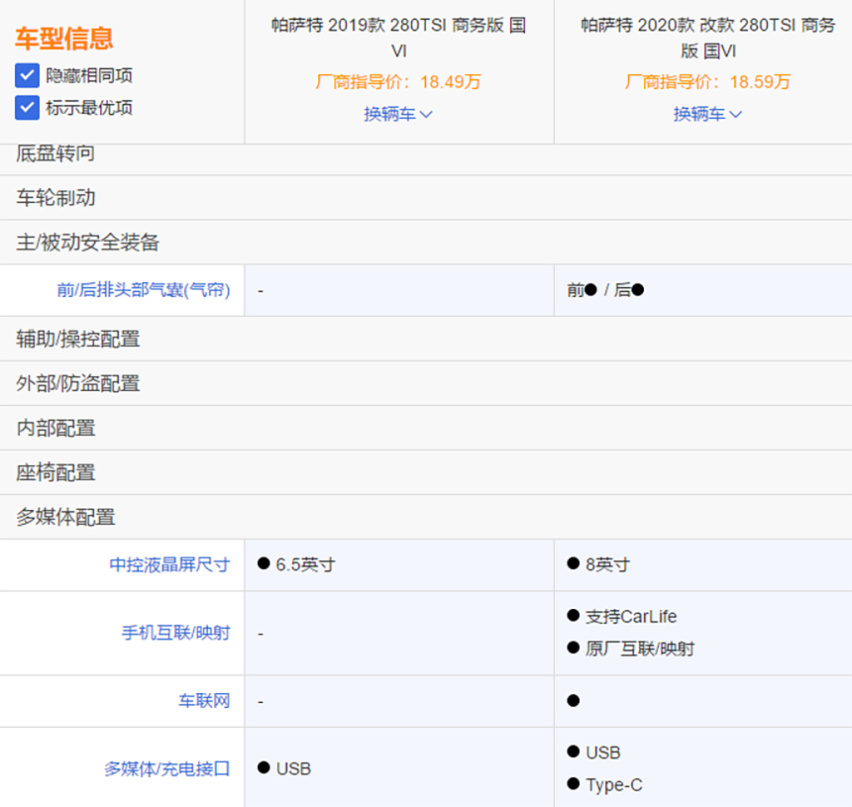
Task: Open the 多媒体/充电接口 link
Action: tap(167, 769)
